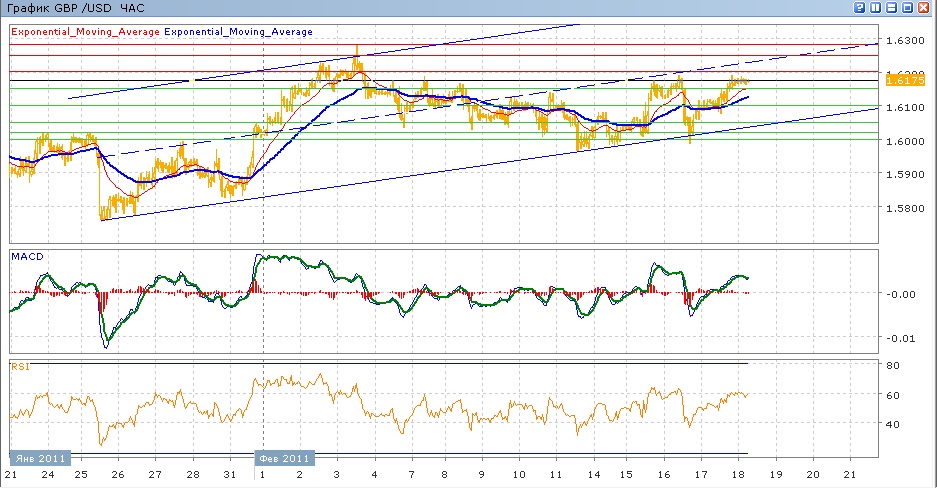Click the RSI indicator panel label
The image size is (937, 488).
20,367
